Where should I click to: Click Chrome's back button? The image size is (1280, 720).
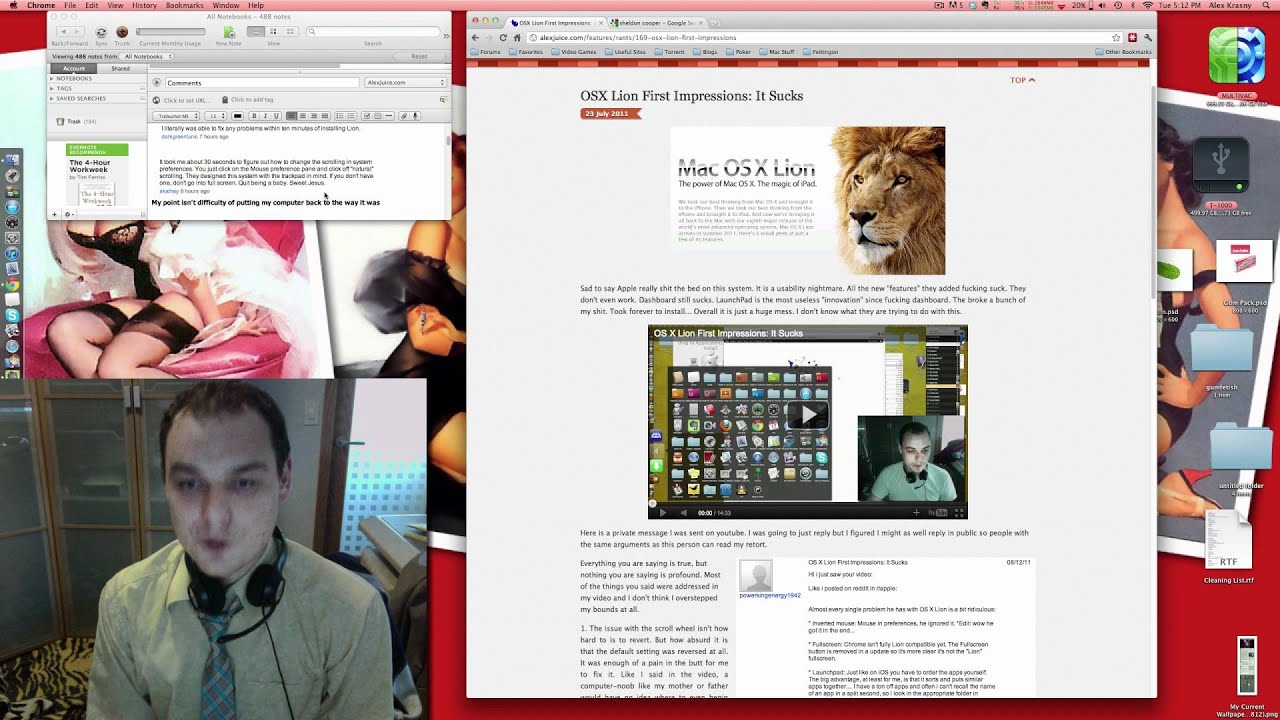[x=475, y=37]
